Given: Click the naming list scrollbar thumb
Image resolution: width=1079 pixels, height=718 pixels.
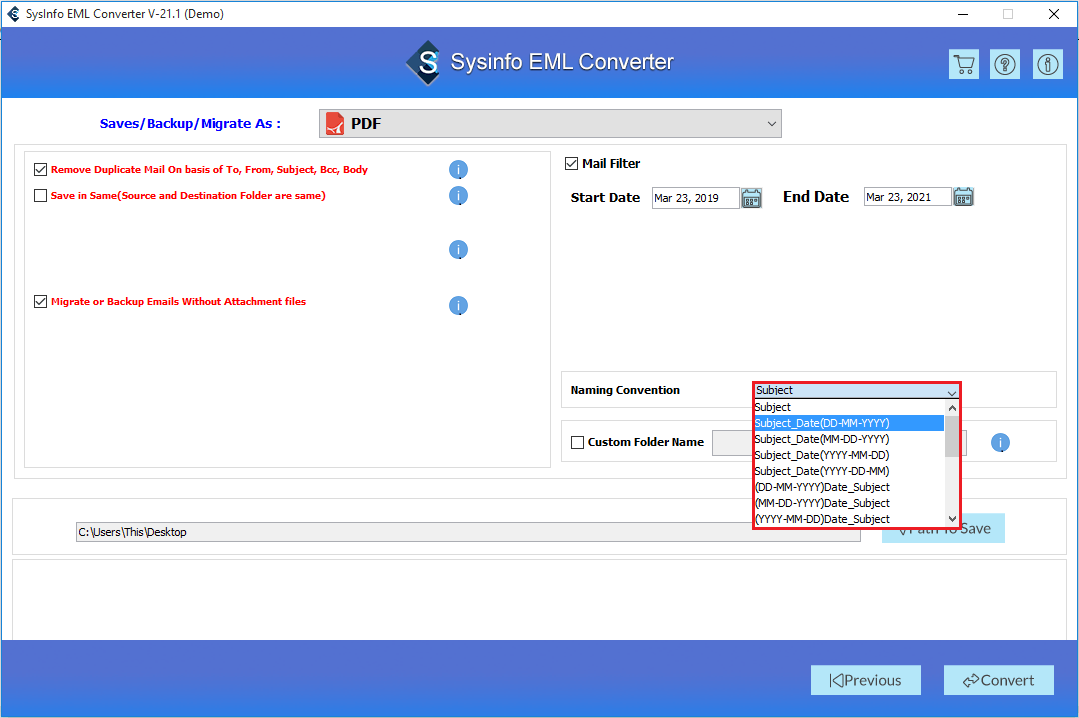Looking at the screenshot, I should pyautogui.click(x=952, y=436).
